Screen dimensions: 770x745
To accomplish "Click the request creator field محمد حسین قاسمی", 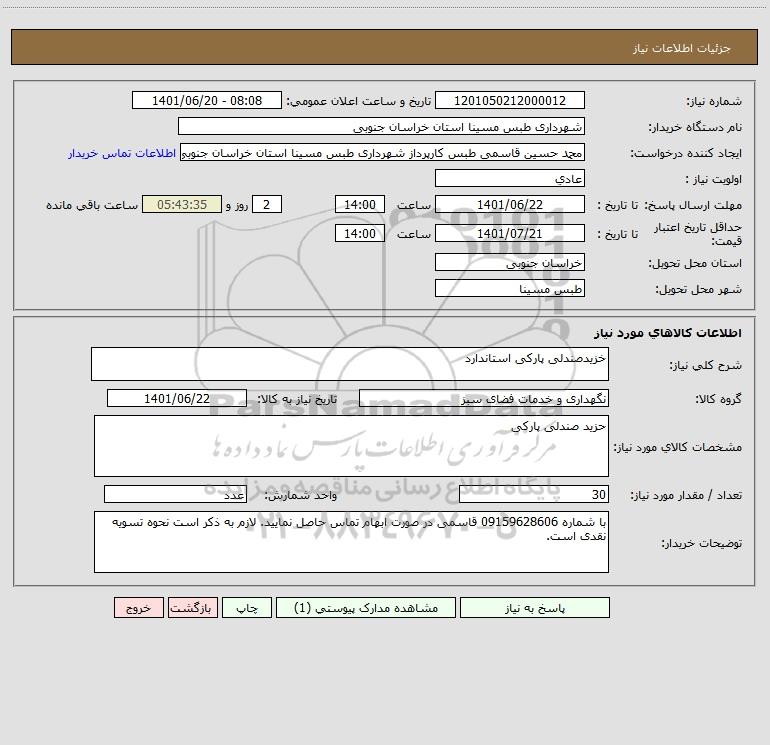I will click(383, 152).
